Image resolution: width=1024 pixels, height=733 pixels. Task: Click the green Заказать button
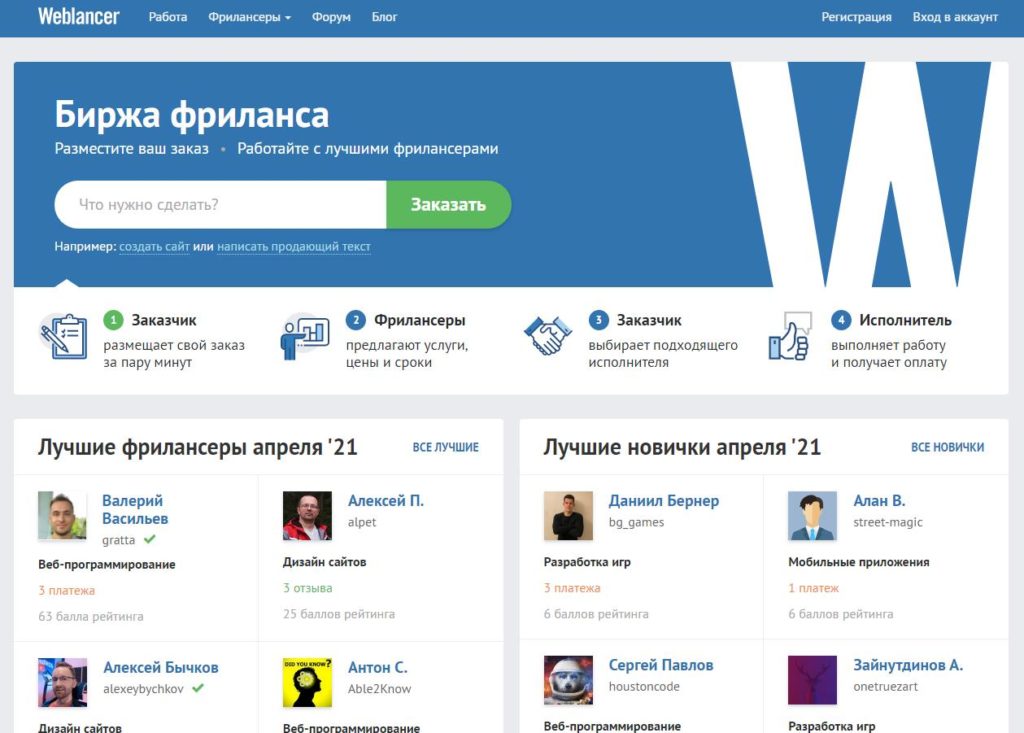point(449,204)
